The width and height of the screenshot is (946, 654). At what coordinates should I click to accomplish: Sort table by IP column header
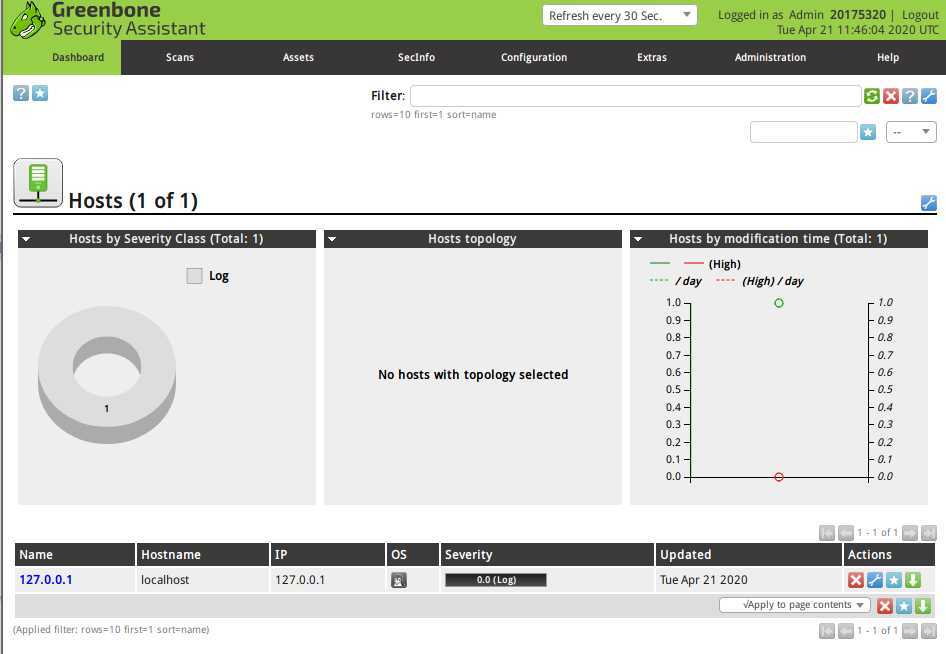pyautogui.click(x=281, y=554)
